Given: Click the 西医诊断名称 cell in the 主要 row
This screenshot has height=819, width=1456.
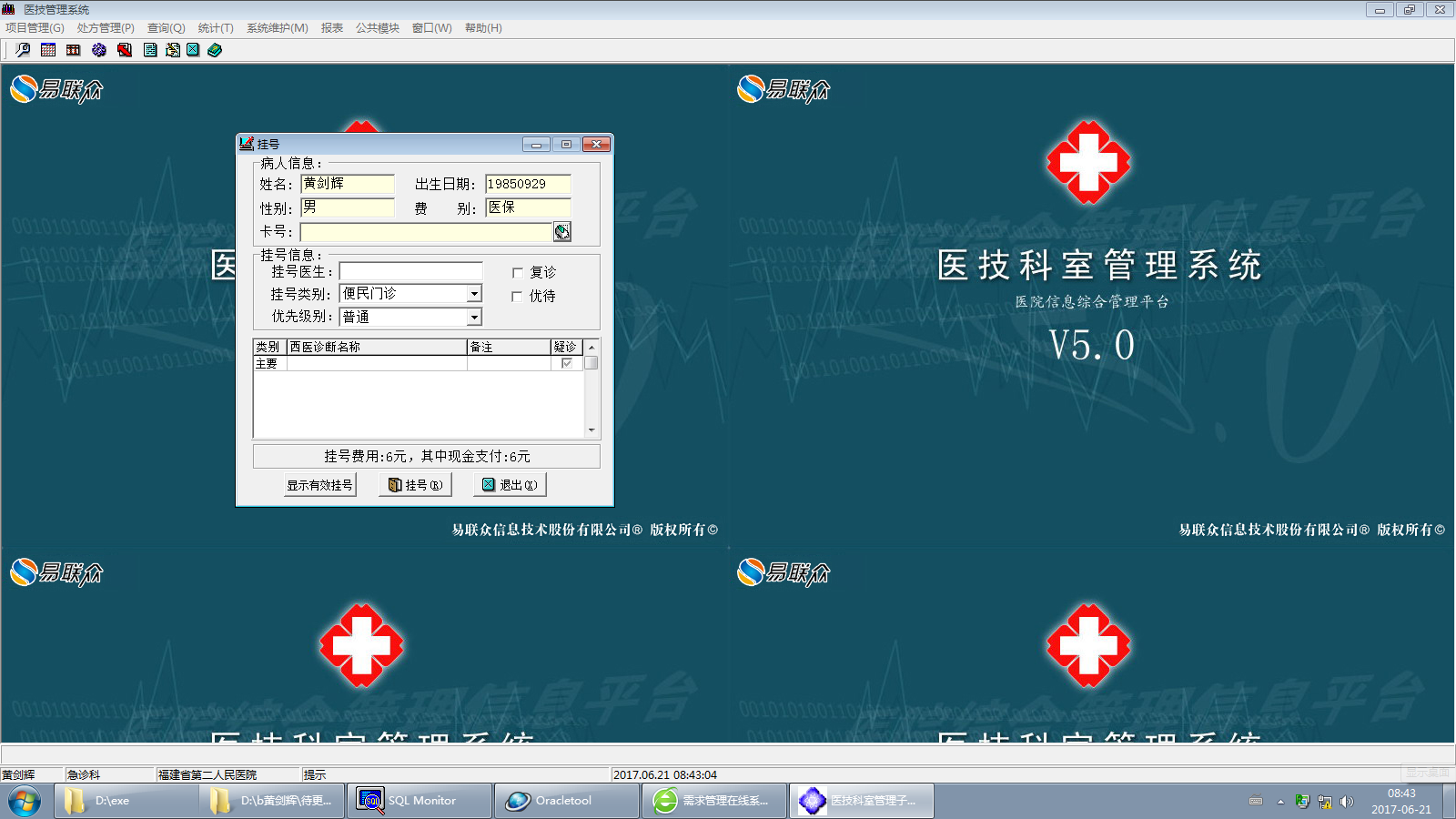Looking at the screenshot, I should pos(377,363).
